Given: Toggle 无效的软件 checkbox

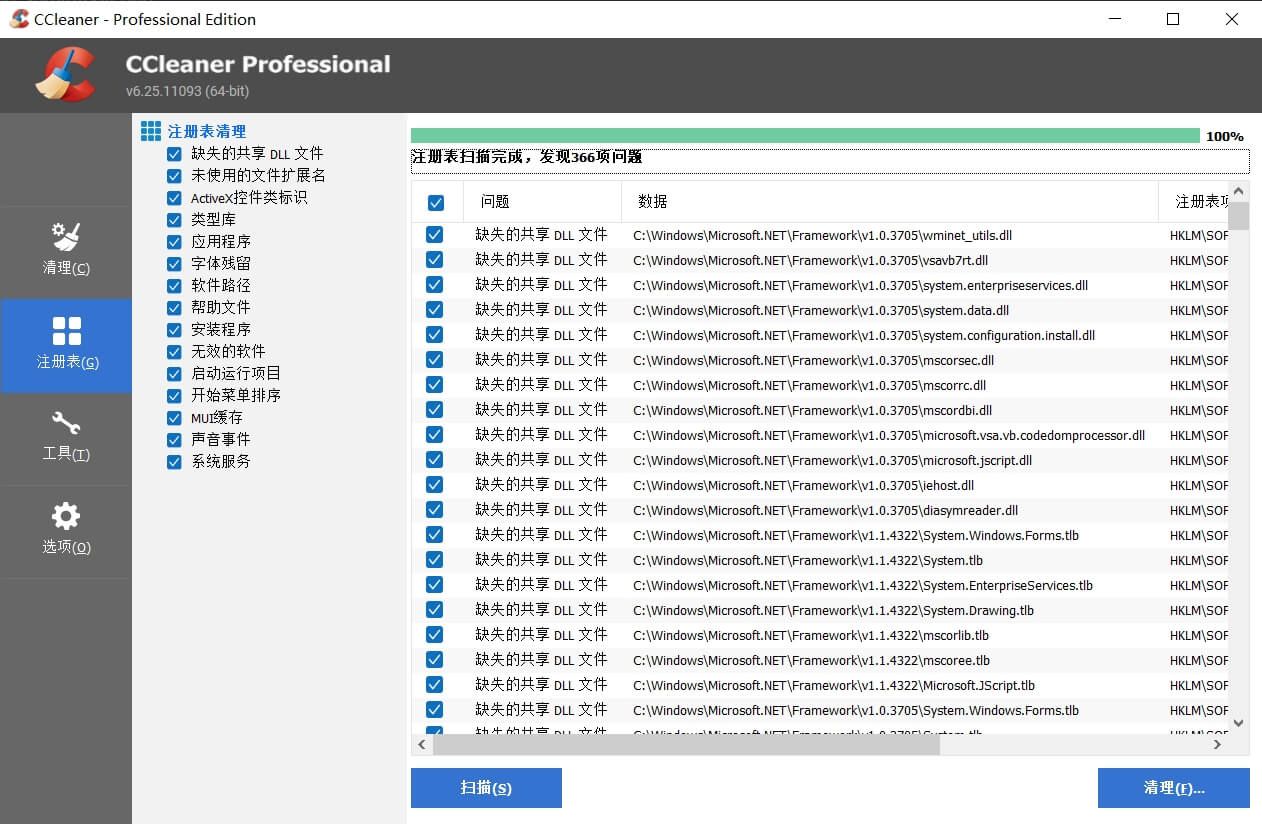Looking at the screenshot, I should (174, 352).
